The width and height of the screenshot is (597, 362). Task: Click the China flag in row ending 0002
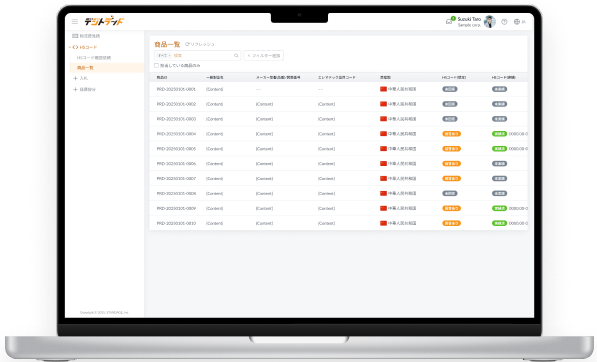[383, 104]
